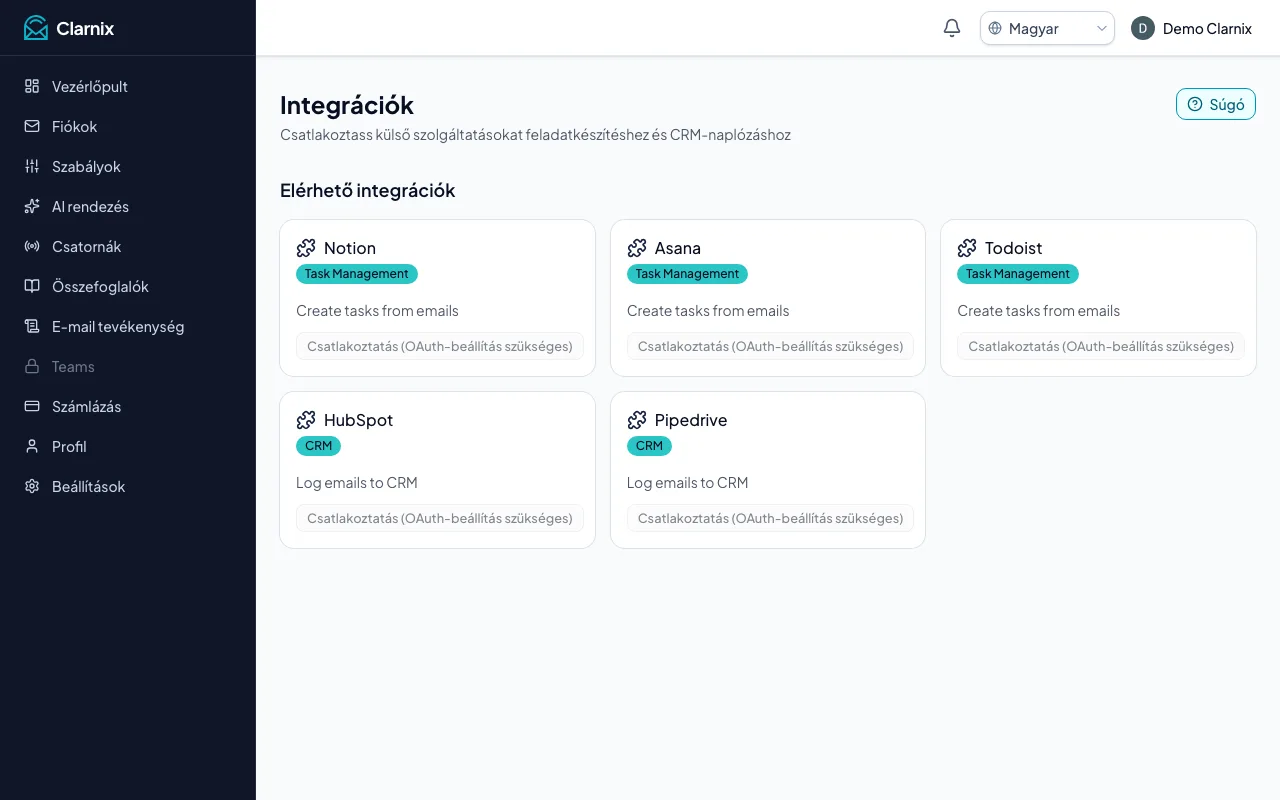
Task: Click the Notion card title
Action: 350,248
